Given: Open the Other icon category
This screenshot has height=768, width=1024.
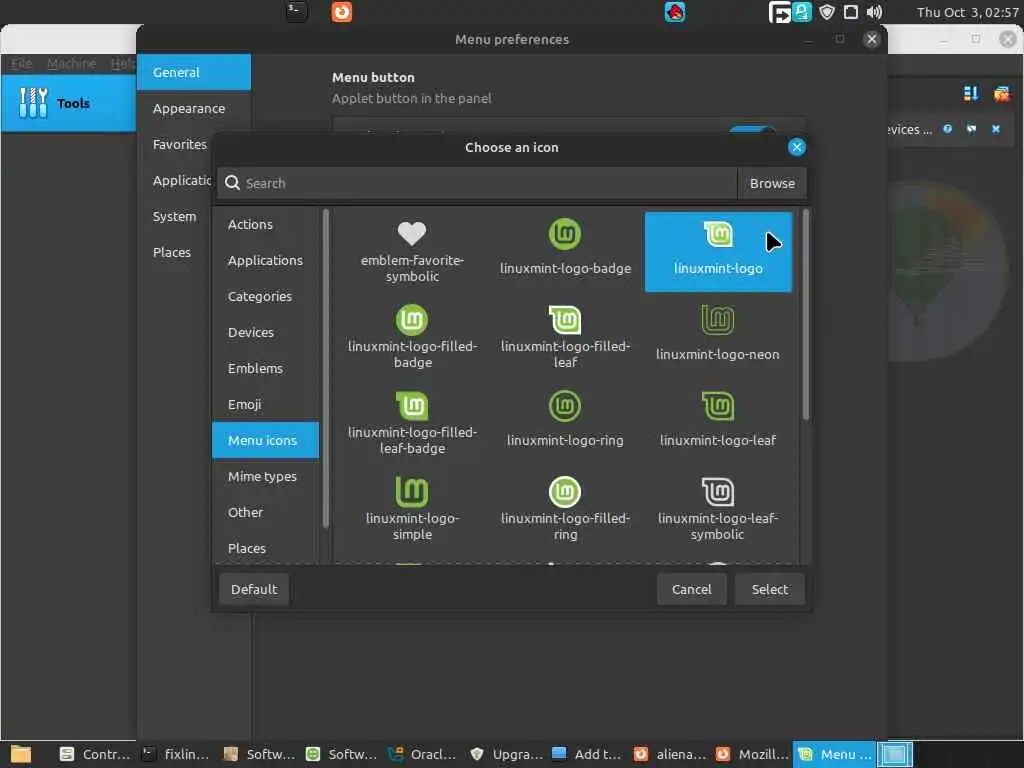Looking at the screenshot, I should click(265, 512).
